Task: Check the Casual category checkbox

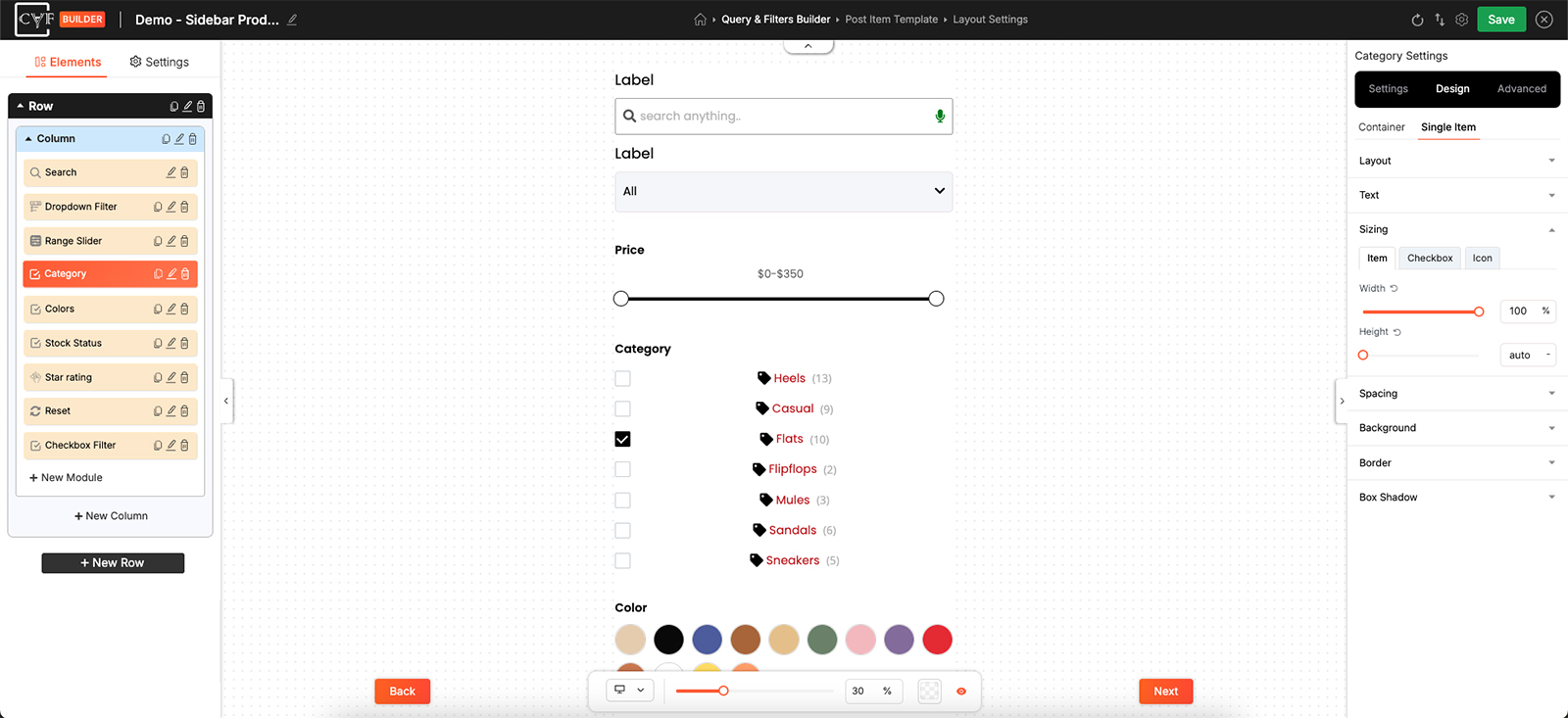Action: [622, 409]
